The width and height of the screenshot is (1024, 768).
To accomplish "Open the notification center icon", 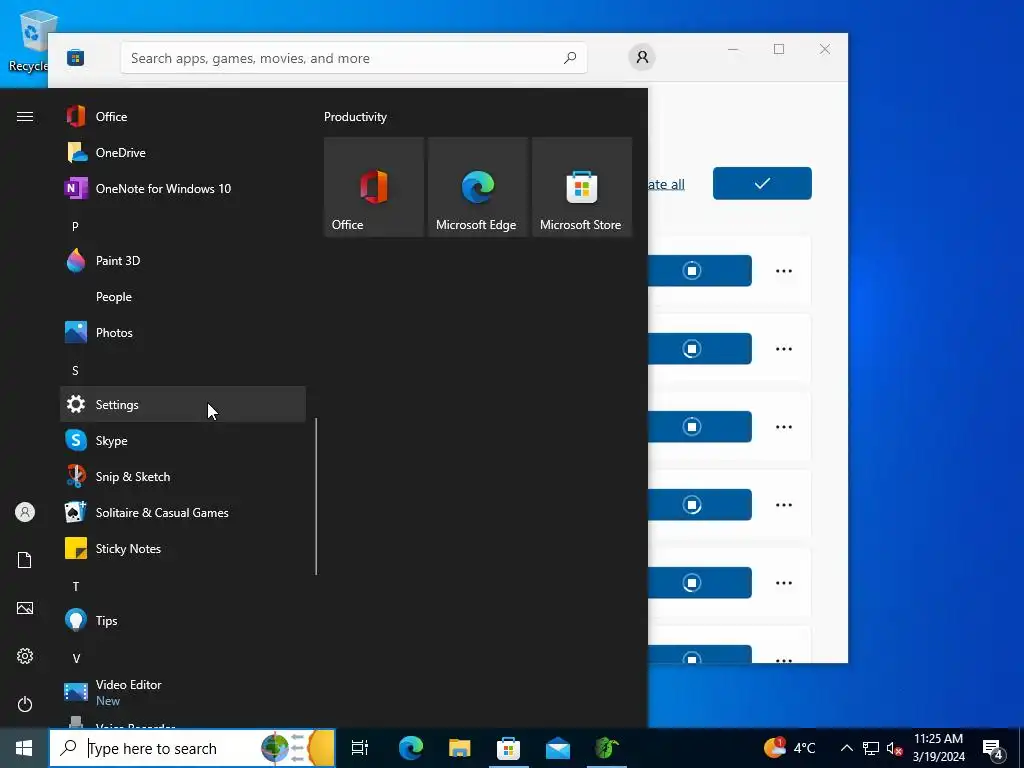I will pos(993,748).
